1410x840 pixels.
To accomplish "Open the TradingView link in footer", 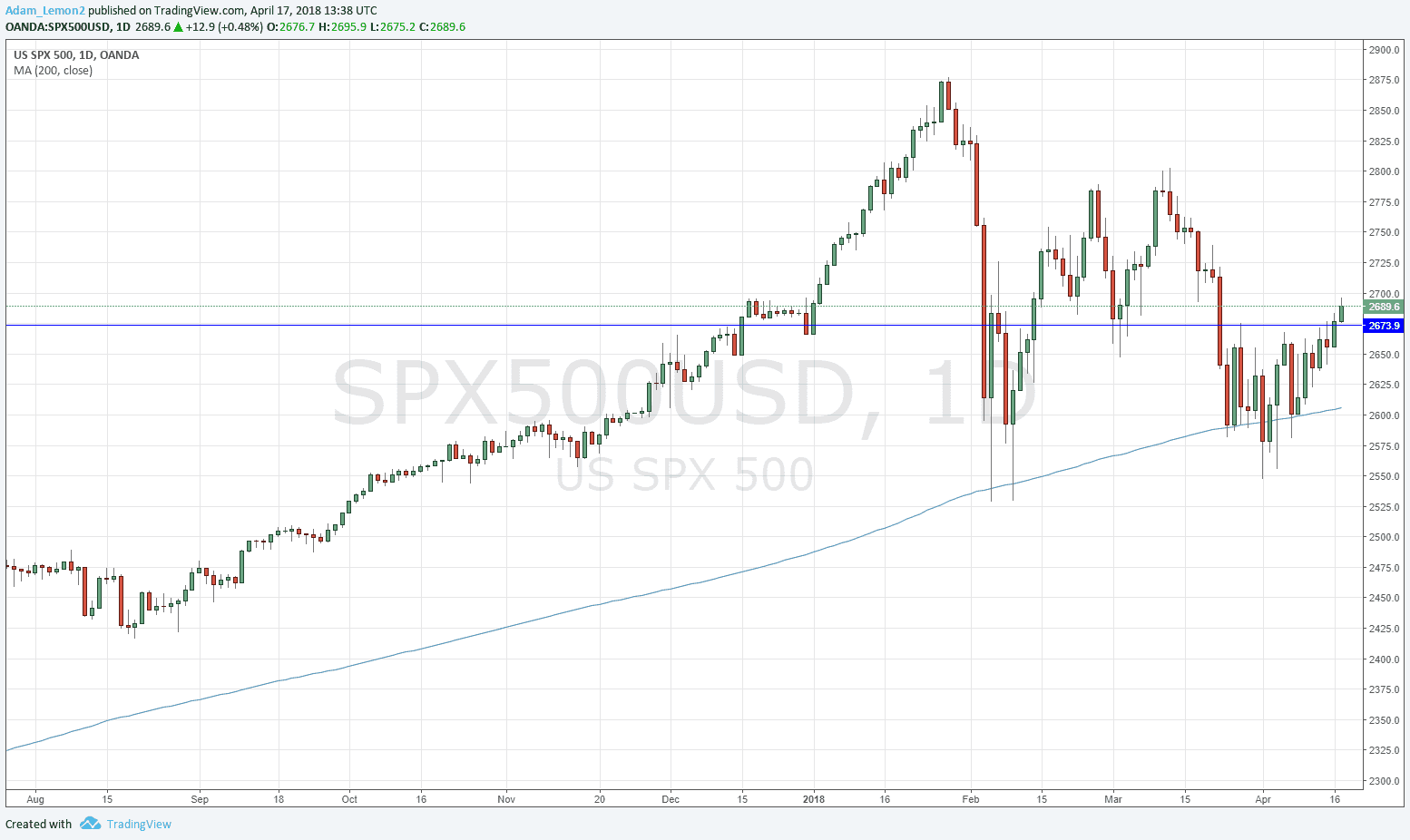I will (139, 824).
